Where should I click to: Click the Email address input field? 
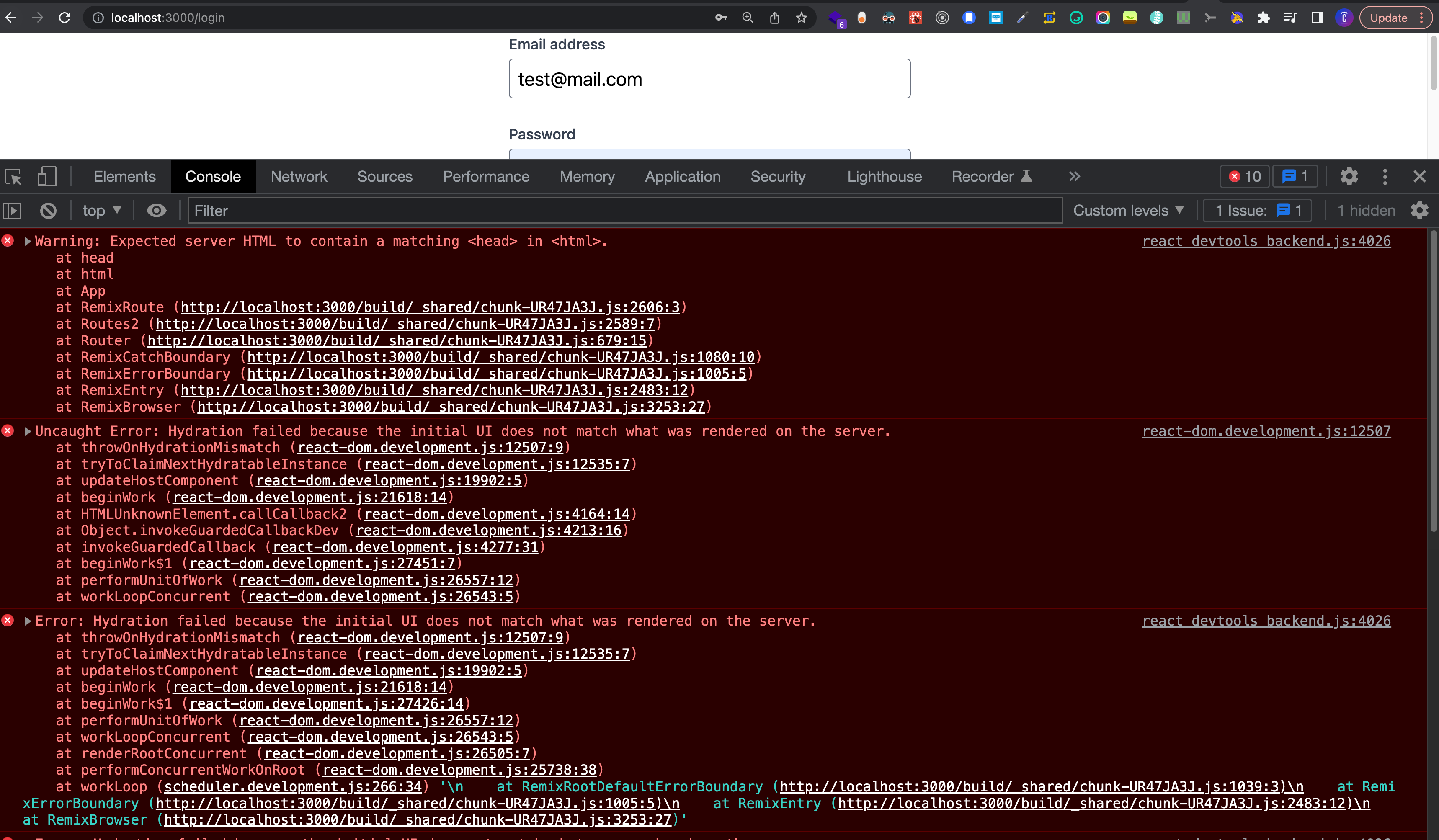pos(709,79)
